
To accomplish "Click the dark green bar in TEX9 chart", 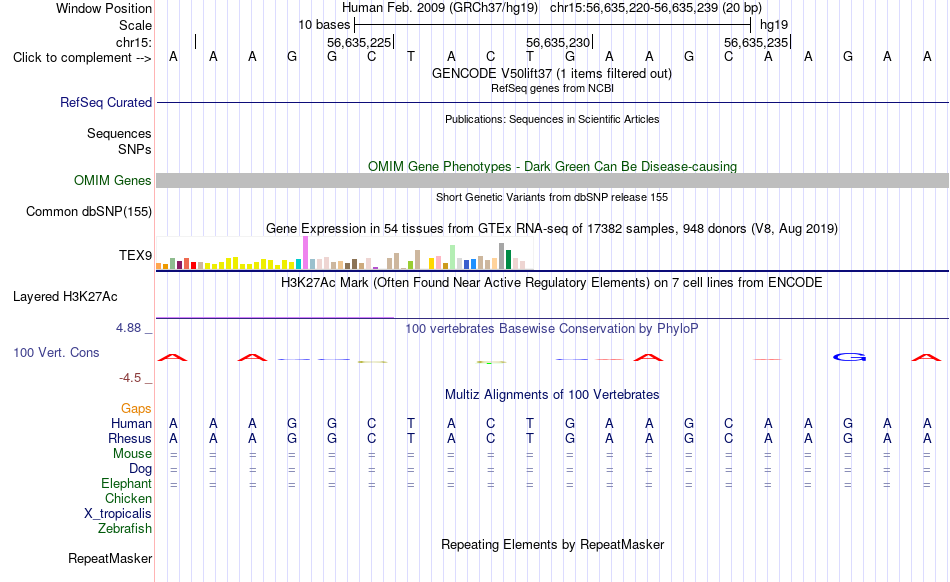I will tap(508, 259).
